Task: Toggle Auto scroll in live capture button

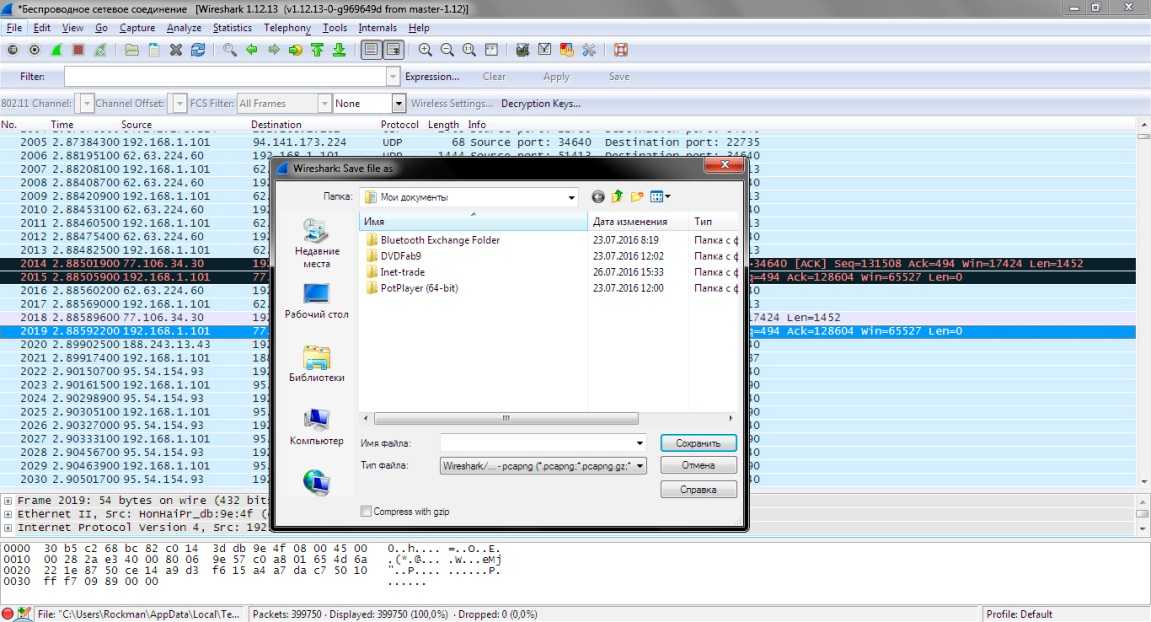Action: click(x=393, y=50)
